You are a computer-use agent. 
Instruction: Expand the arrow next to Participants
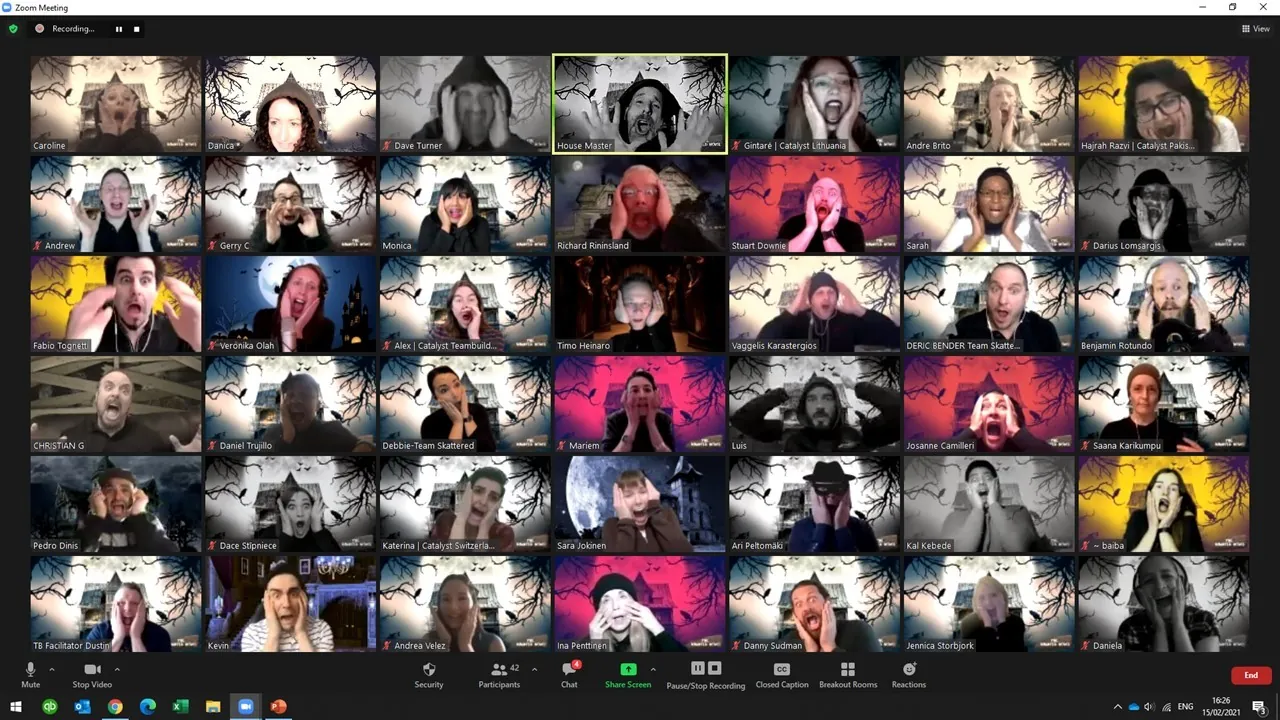point(534,669)
